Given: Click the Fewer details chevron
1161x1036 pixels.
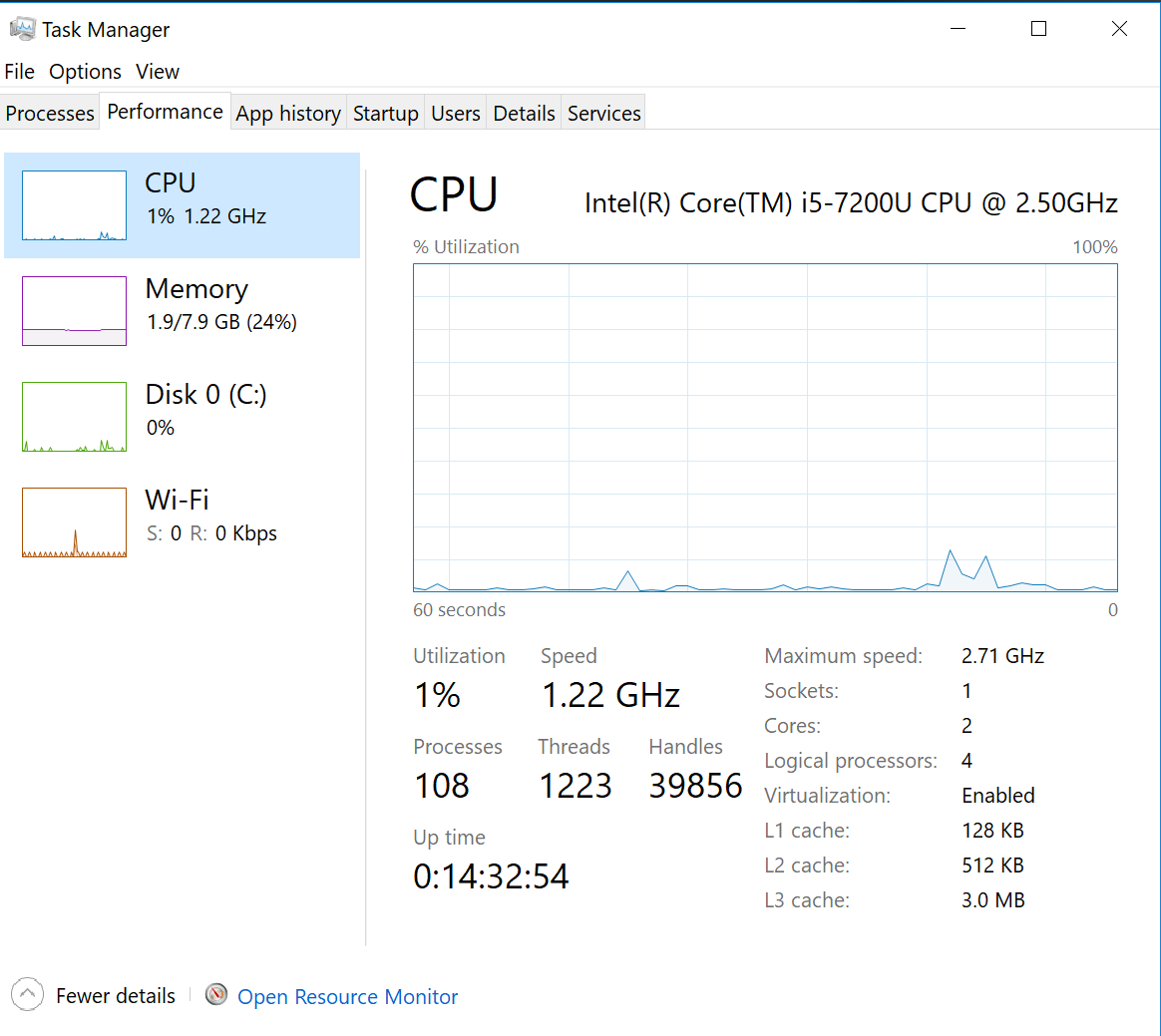Looking at the screenshot, I should point(27,993).
